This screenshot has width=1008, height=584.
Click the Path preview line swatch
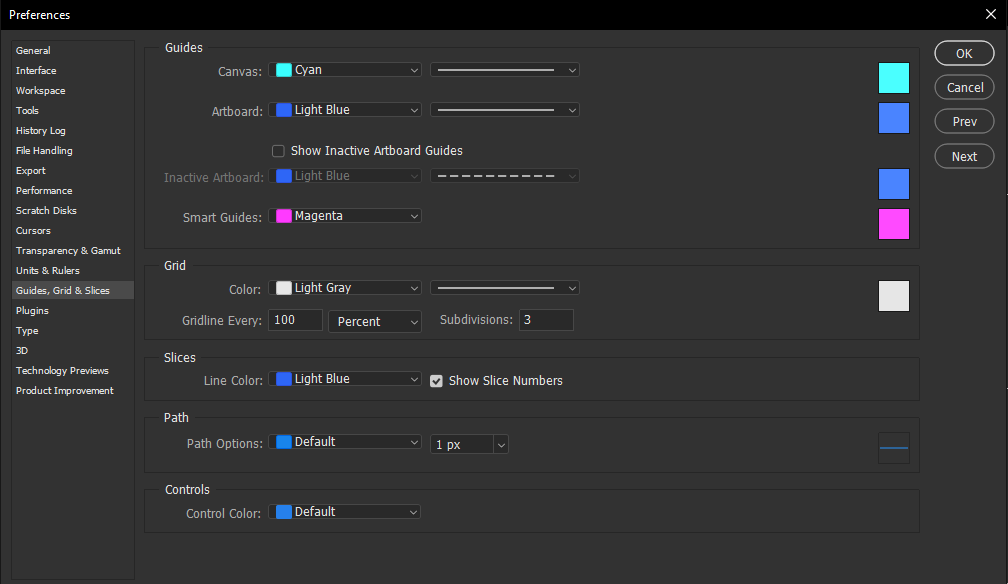tap(893, 448)
